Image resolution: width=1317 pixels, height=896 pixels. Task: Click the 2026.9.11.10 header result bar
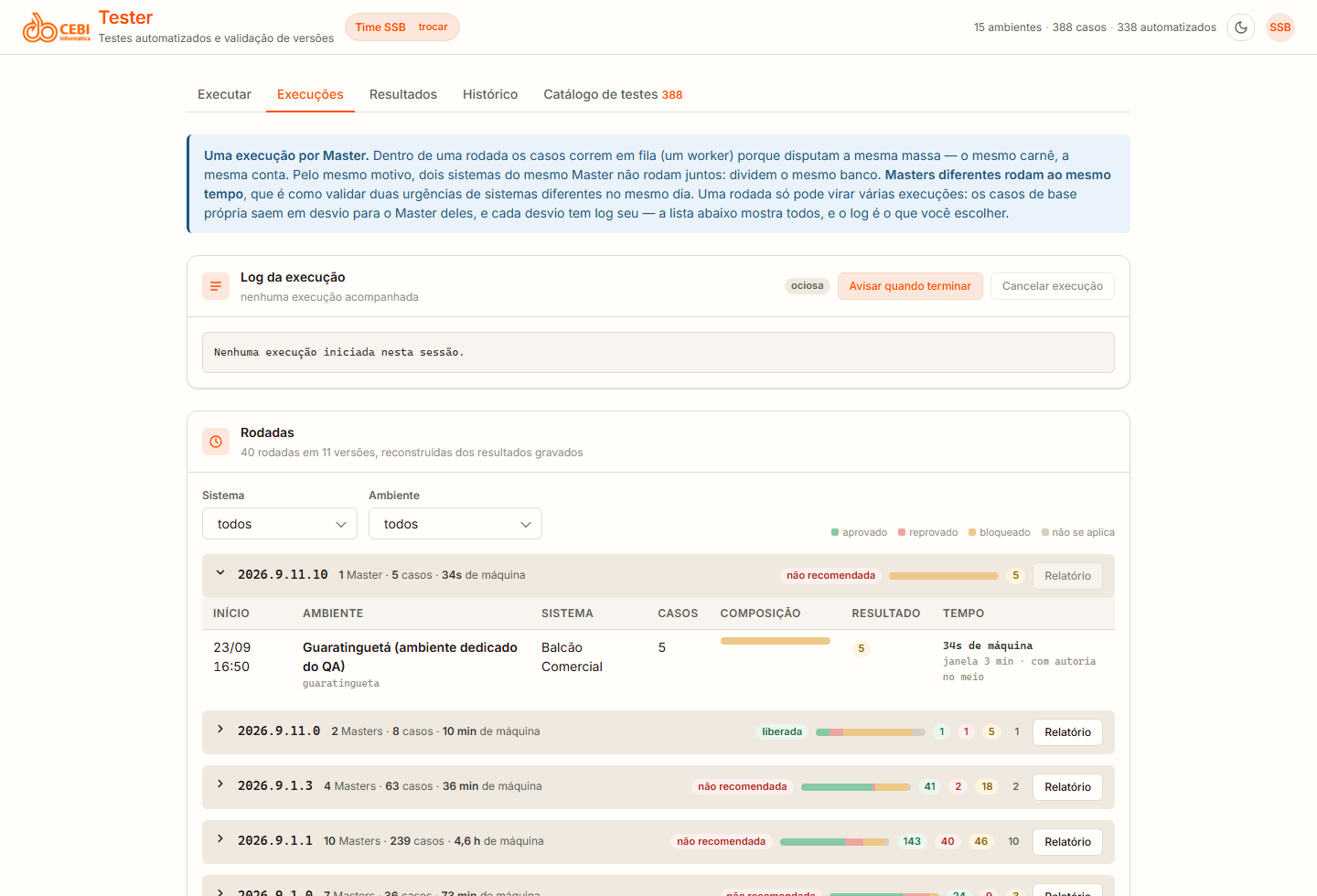click(944, 576)
